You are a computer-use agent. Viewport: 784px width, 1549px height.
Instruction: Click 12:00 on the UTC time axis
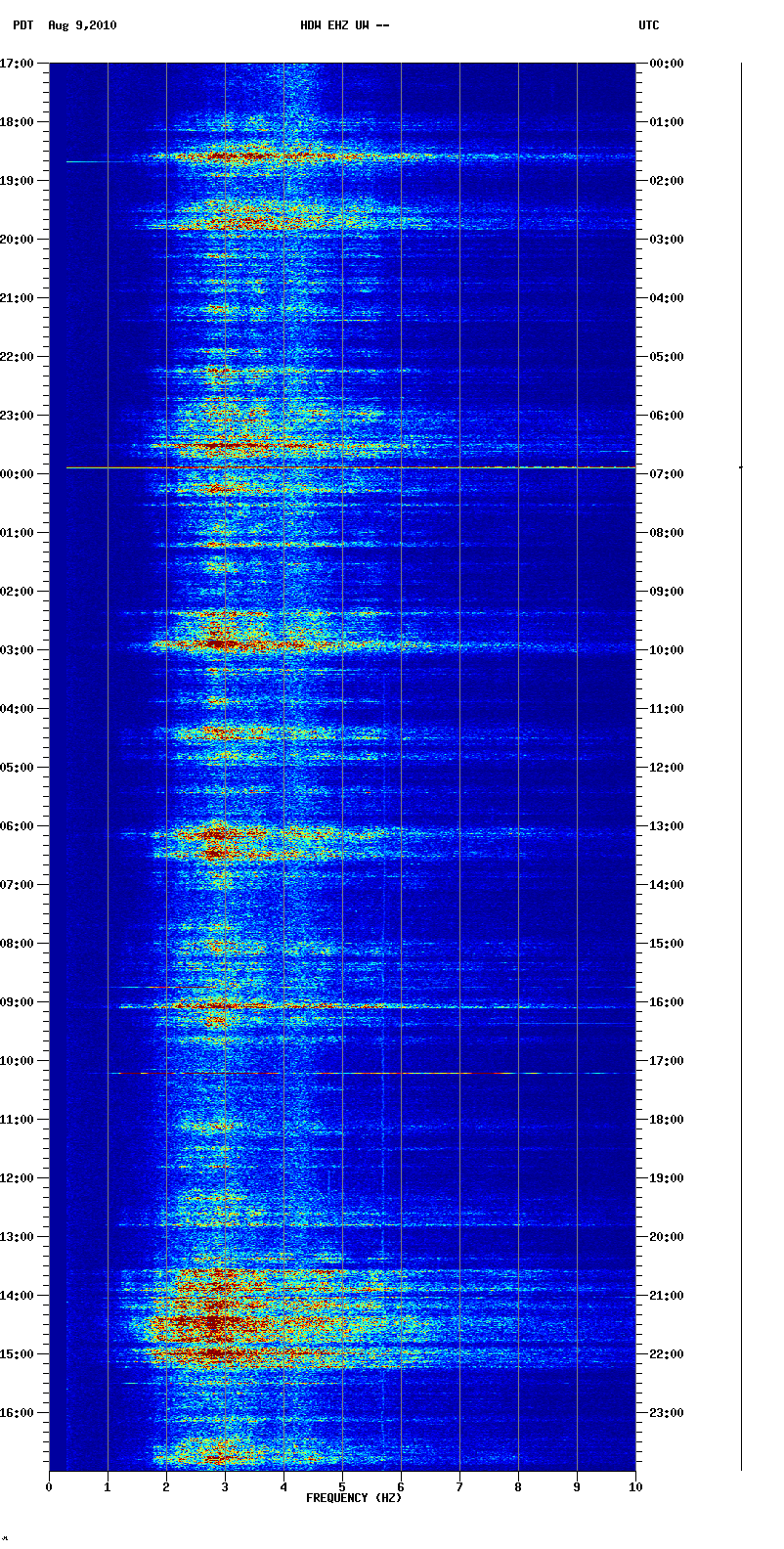[667, 768]
